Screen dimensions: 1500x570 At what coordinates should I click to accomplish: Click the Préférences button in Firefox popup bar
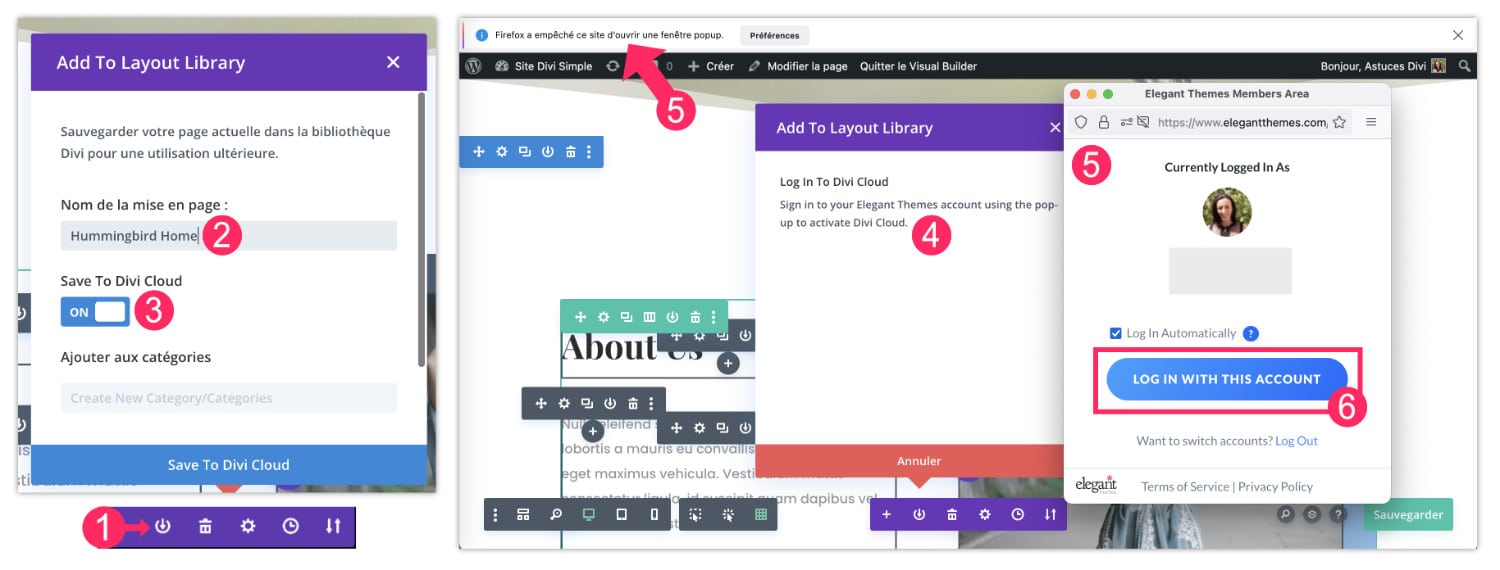(x=775, y=35)
